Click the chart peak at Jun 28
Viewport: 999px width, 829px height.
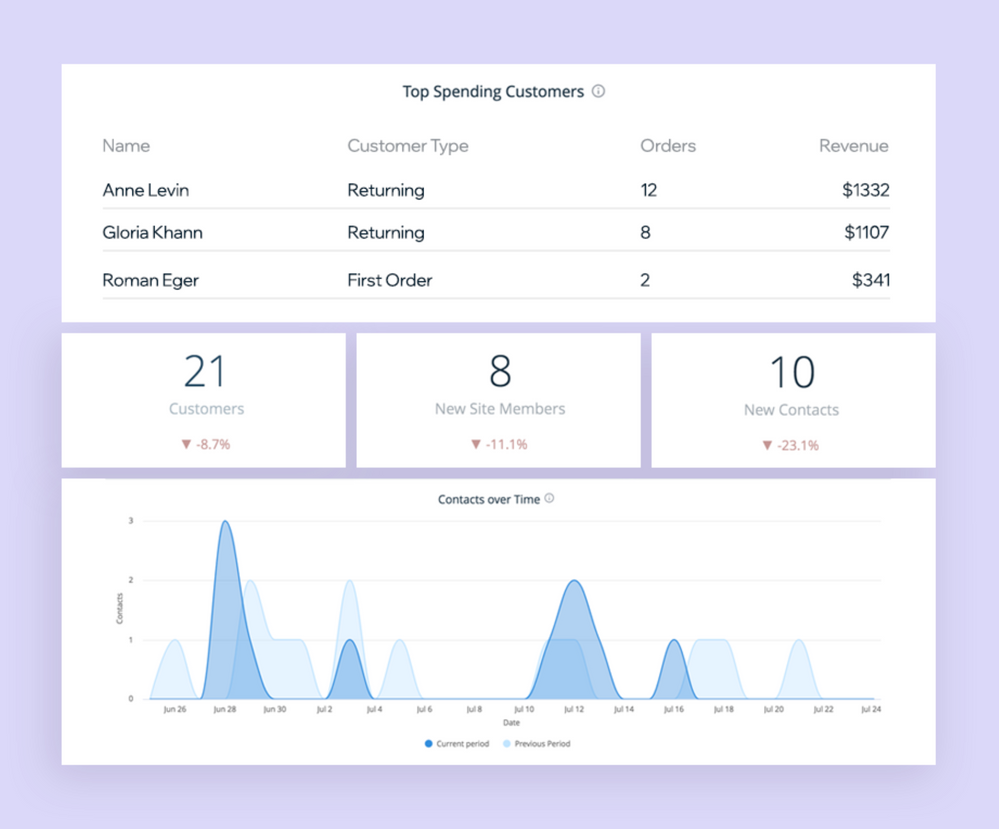click(x=225, y=523)
